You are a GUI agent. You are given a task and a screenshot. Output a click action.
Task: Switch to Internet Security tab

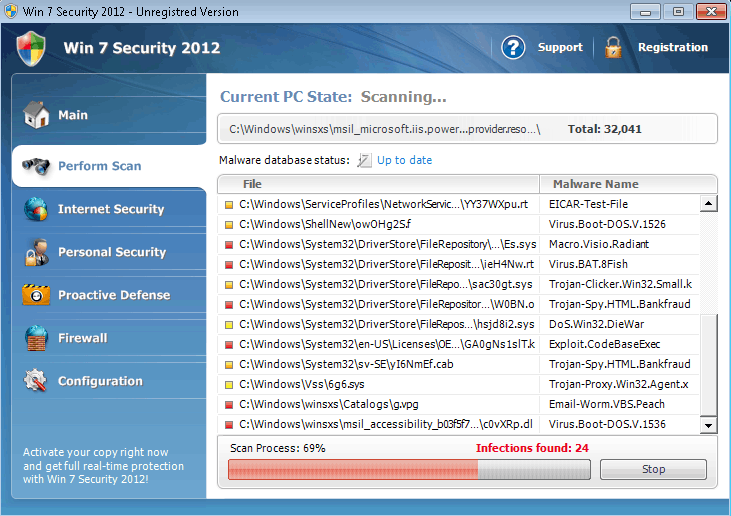(x=110, y=209)
